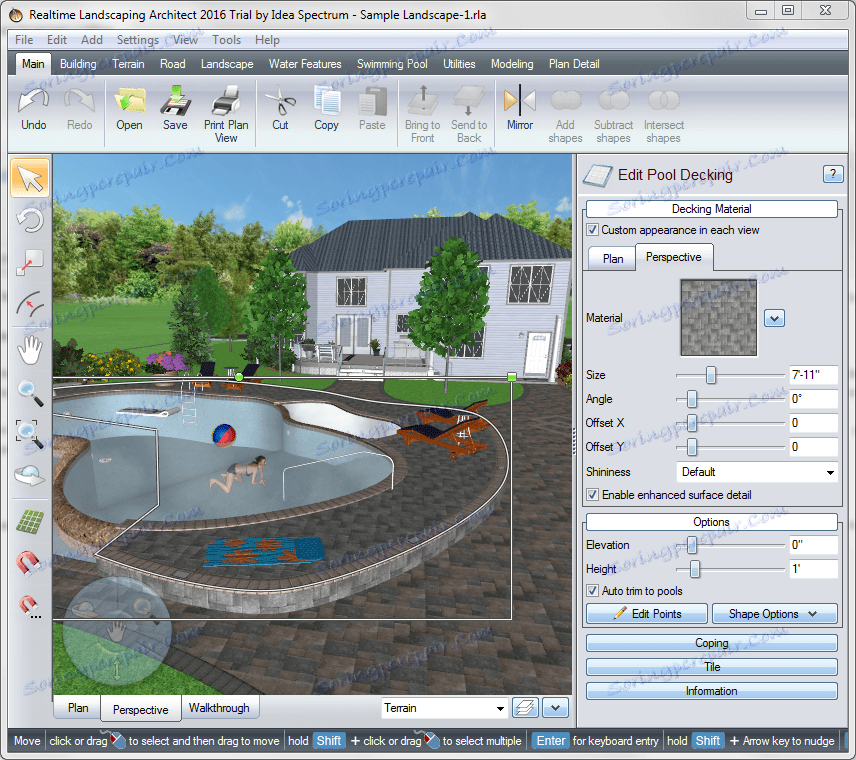Select the scale tool with red arrow
The image size is (856, 760).
tap(30, 263)
